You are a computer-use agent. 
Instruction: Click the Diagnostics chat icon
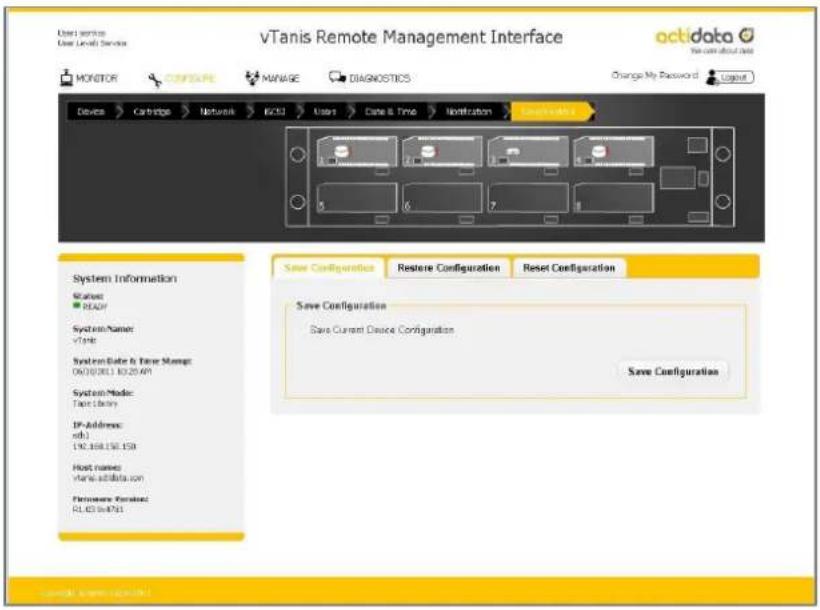pyautogui.click(x=337, y=77)
